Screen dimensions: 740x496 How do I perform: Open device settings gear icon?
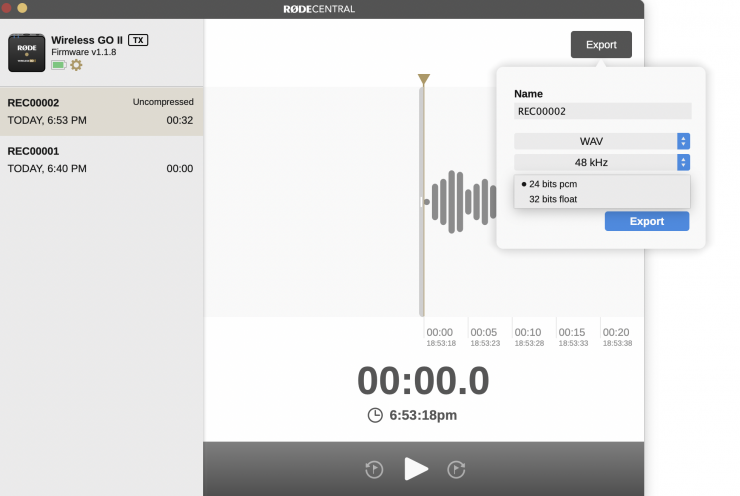[x=76, y=65]
